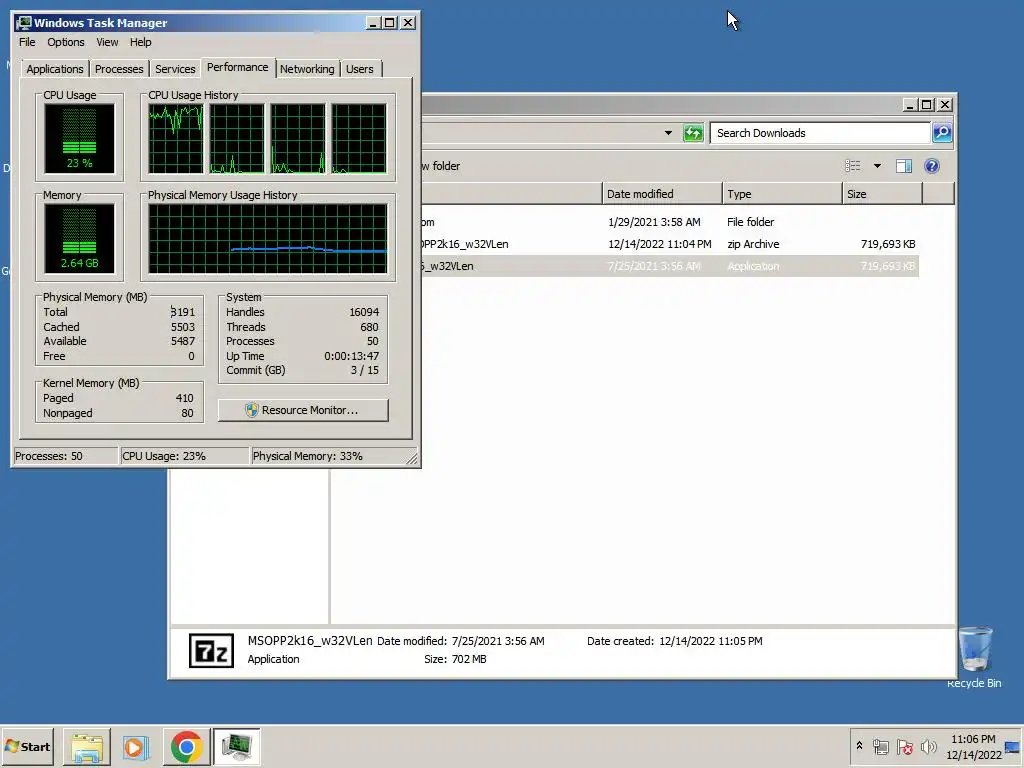Screen dimensions: 1024x768
Task: Click the 7z icon in details pane
Action: pos(211,650)
